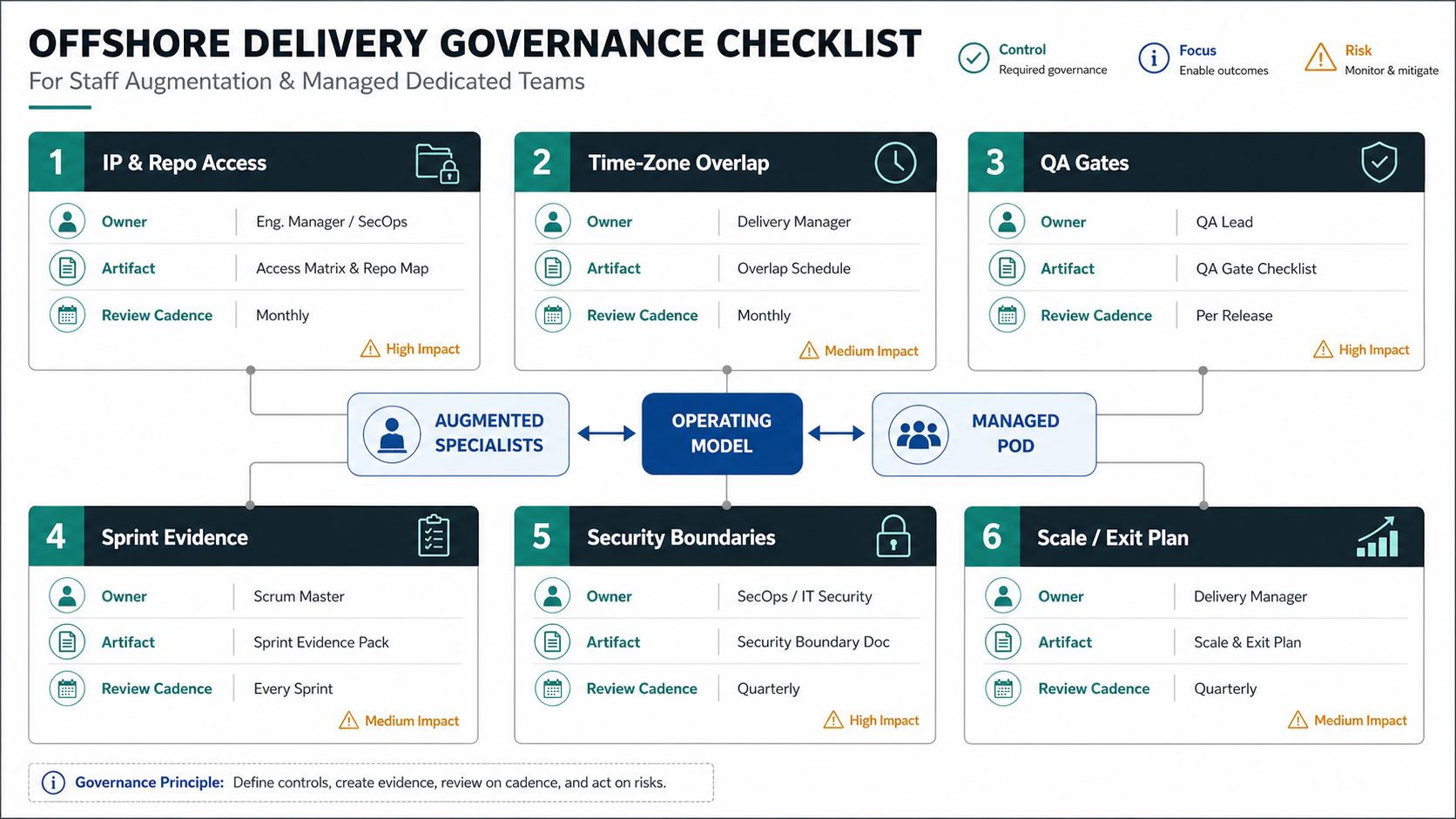Click the Security Boundaries card title
Viewport: 1456px width, 819px height.
tap(681, 537)
